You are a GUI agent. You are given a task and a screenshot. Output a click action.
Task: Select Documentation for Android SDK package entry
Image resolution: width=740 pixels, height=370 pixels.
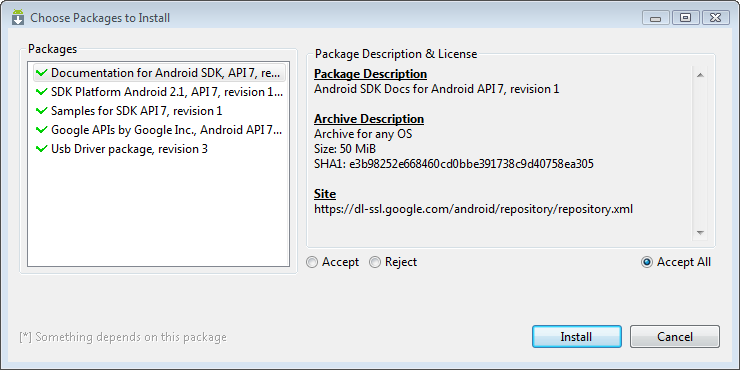(160, 73)
